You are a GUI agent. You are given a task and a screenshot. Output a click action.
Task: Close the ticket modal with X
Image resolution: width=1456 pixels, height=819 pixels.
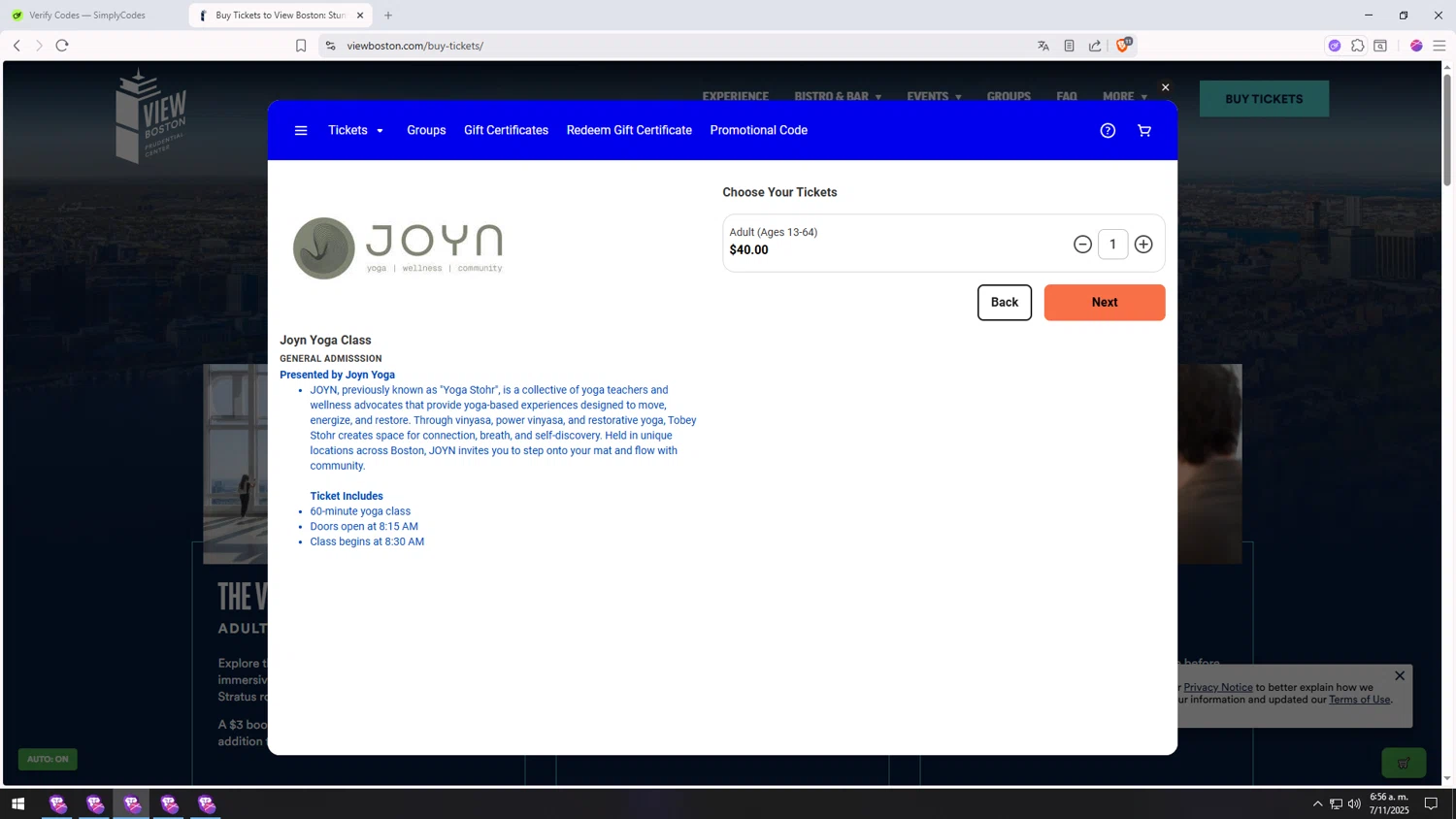[x=1166, y=87]
